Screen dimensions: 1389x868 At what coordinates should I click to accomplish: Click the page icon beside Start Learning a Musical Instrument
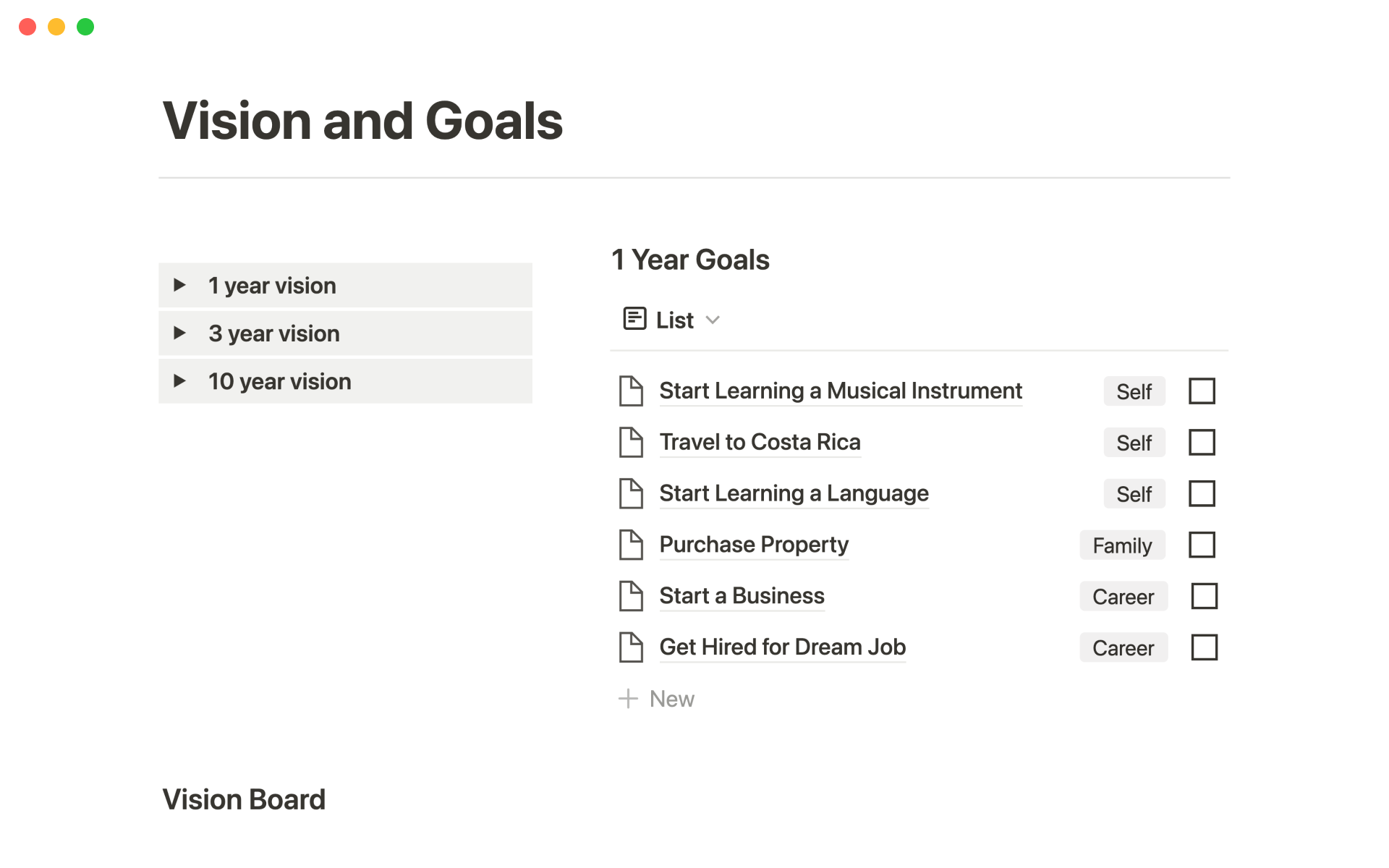(631, 391)
